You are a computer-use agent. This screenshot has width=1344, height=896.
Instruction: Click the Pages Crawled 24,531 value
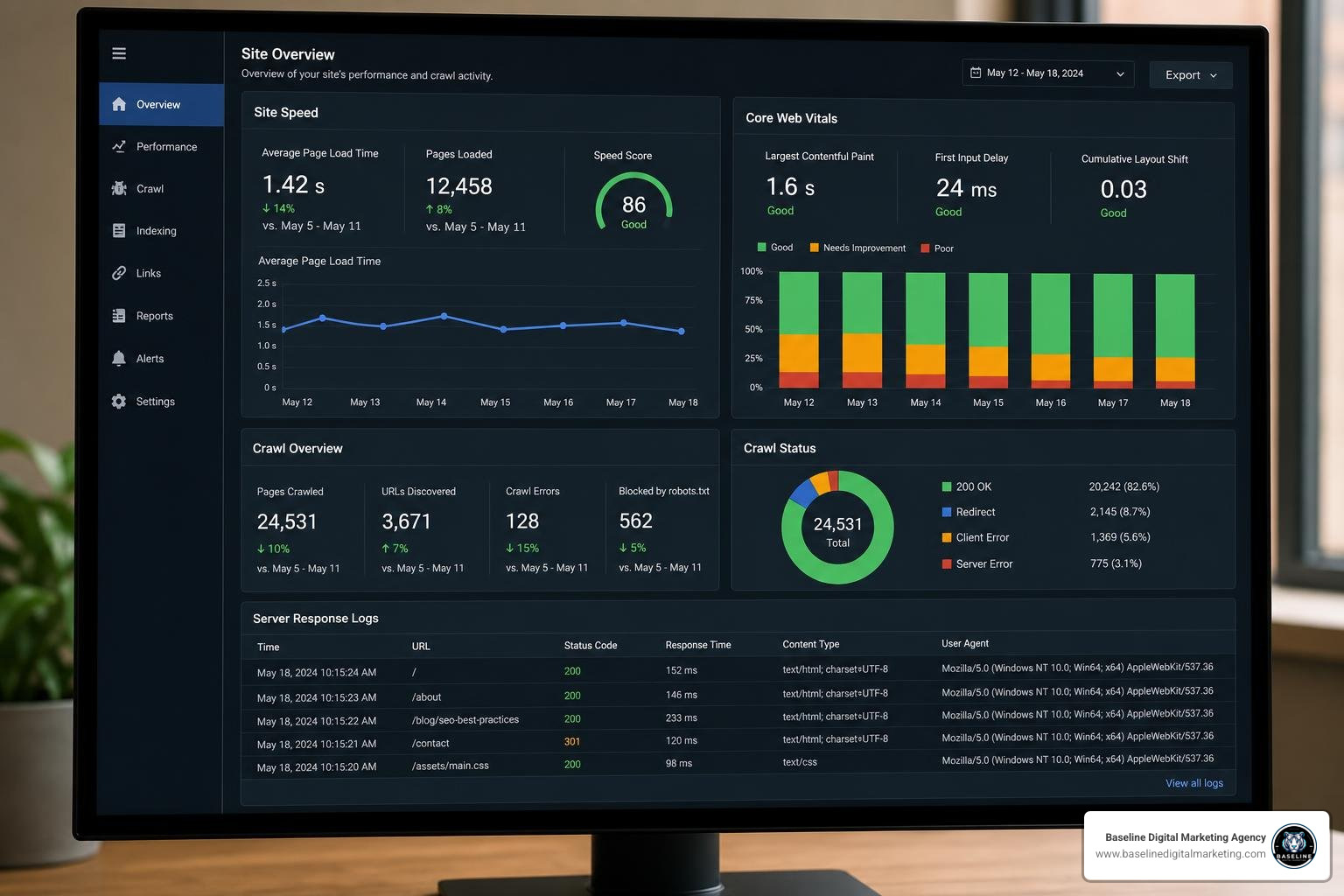tap(287, 521)
